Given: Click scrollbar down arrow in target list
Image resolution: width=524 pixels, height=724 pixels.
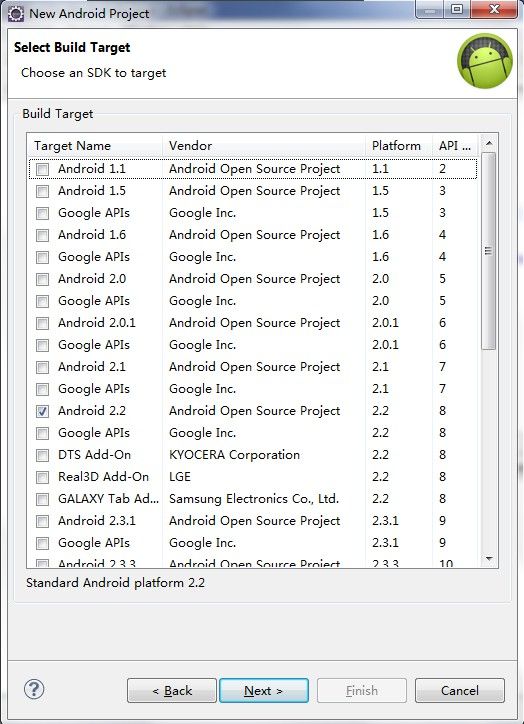Looking at the screenshot, I should coord(489,559).
